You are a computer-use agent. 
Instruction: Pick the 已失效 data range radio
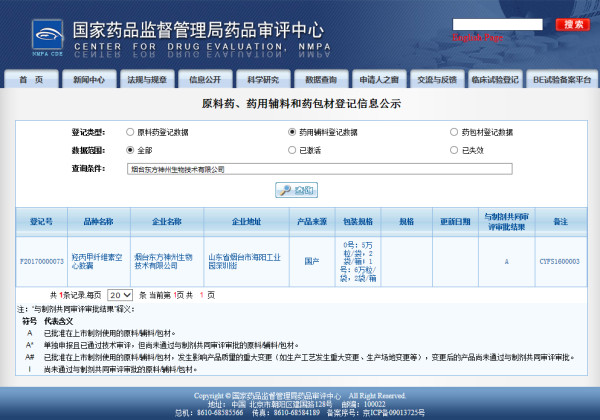tap(453, 149)
